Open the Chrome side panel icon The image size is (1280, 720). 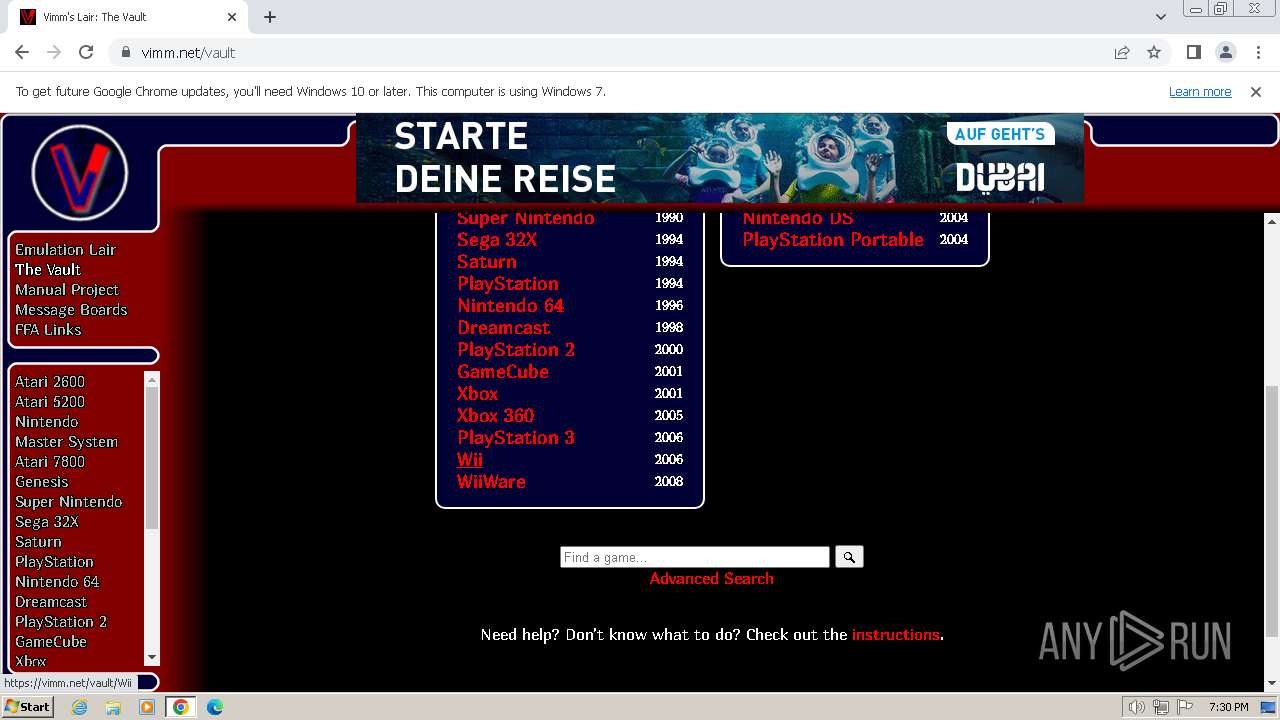(1194, 52)
